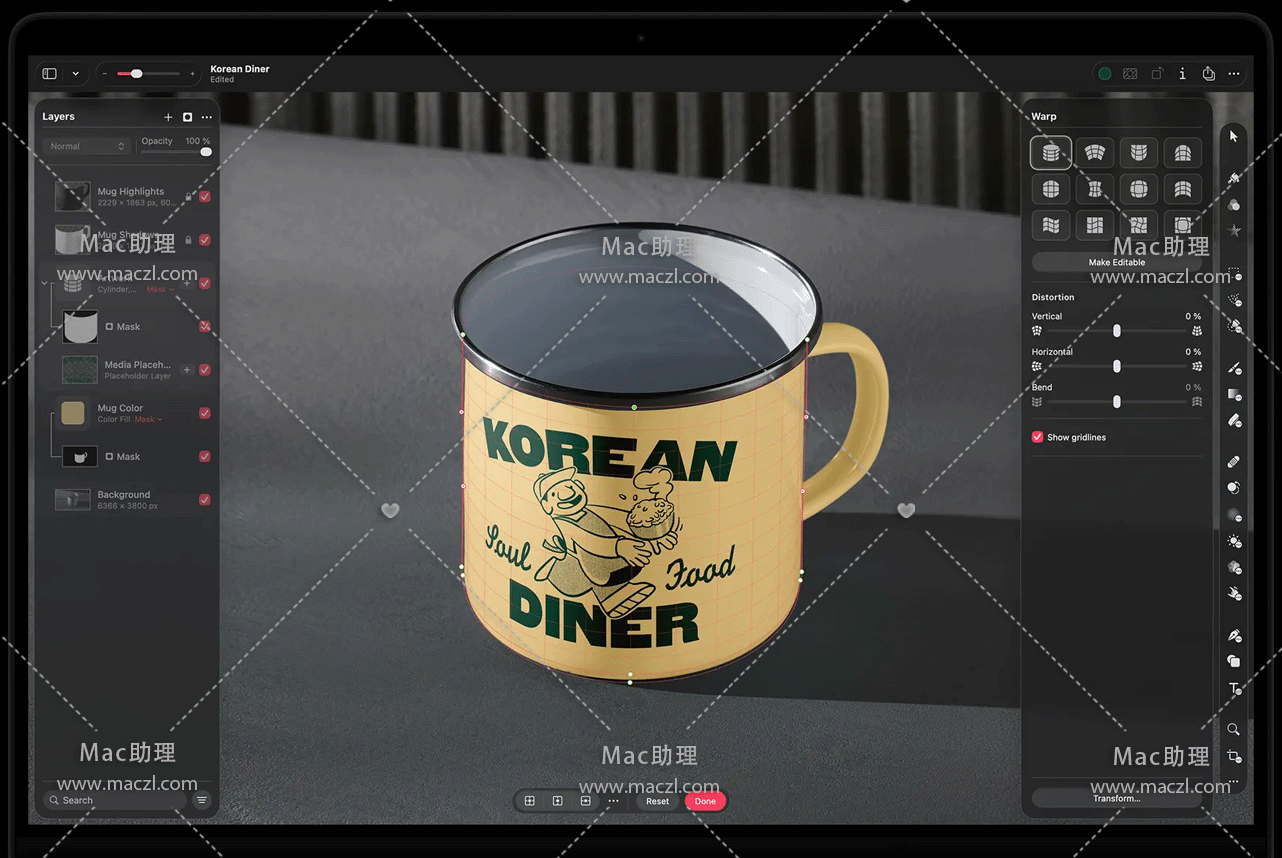Toggle visibility of Background layer
The height and width of the screenshot is (858, 1282).
205,500
